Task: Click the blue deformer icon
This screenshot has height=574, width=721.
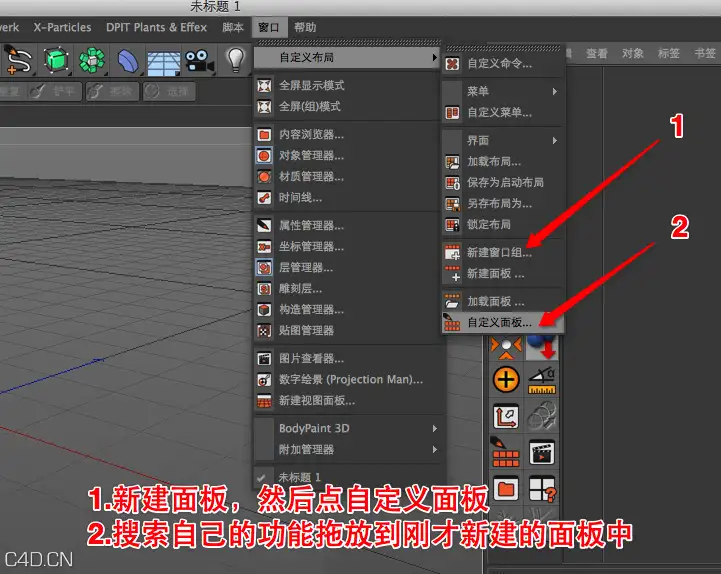Action: [128, 60]
